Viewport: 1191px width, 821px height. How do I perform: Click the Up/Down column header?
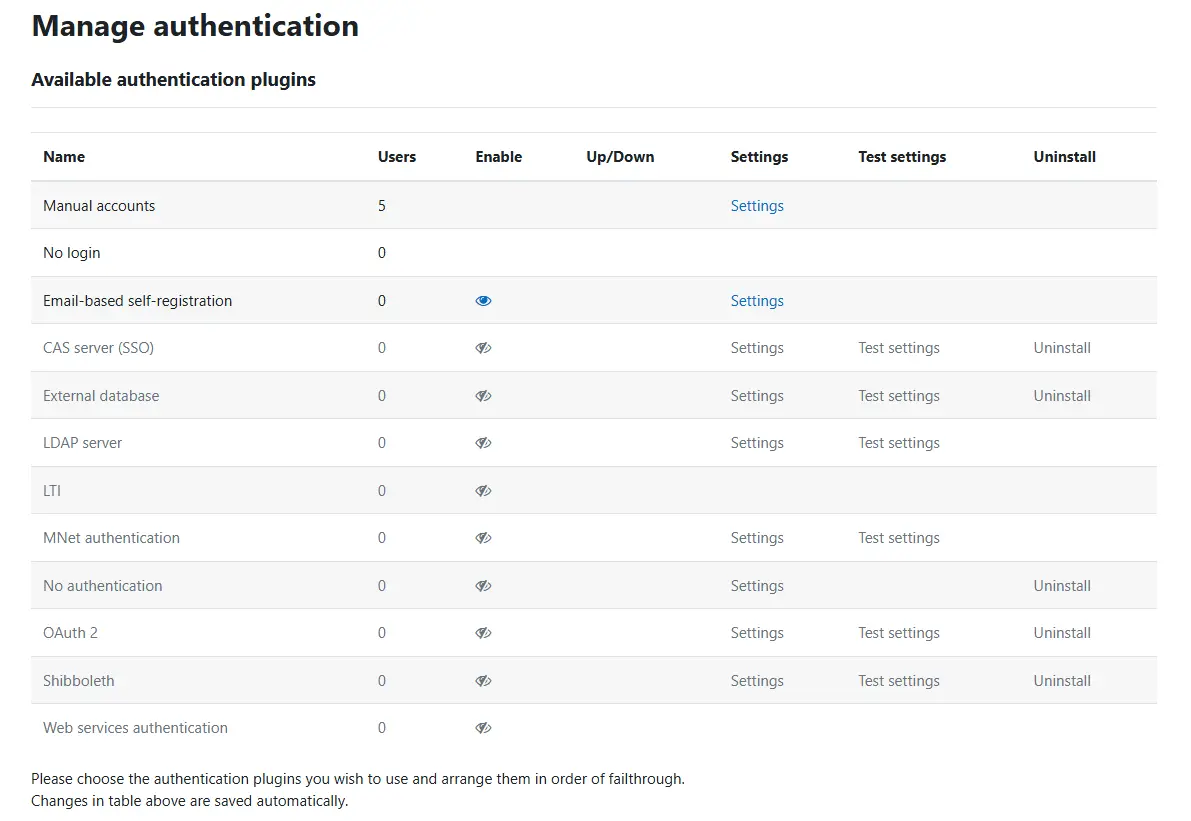point(620,156)
